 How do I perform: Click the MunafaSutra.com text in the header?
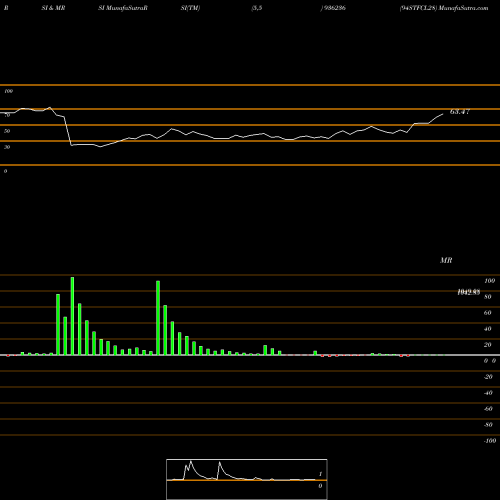(464, 8)
